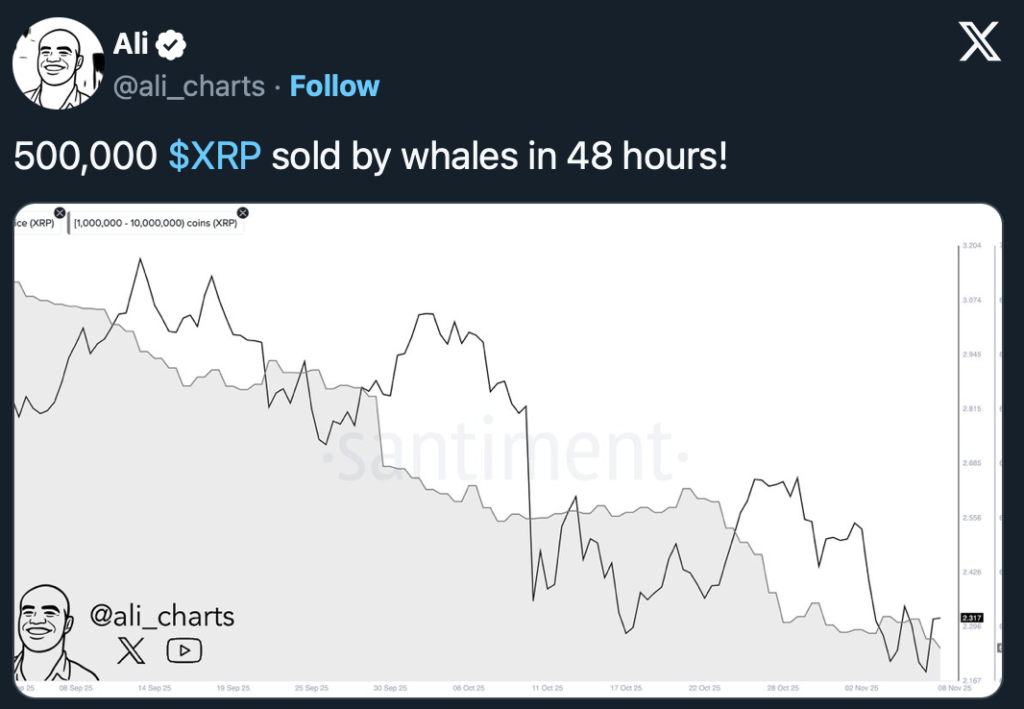The image size is (1024, 709).
Task: Remove the 1,000,000 - 10,000,000 coins series
Action: [243, 213]
